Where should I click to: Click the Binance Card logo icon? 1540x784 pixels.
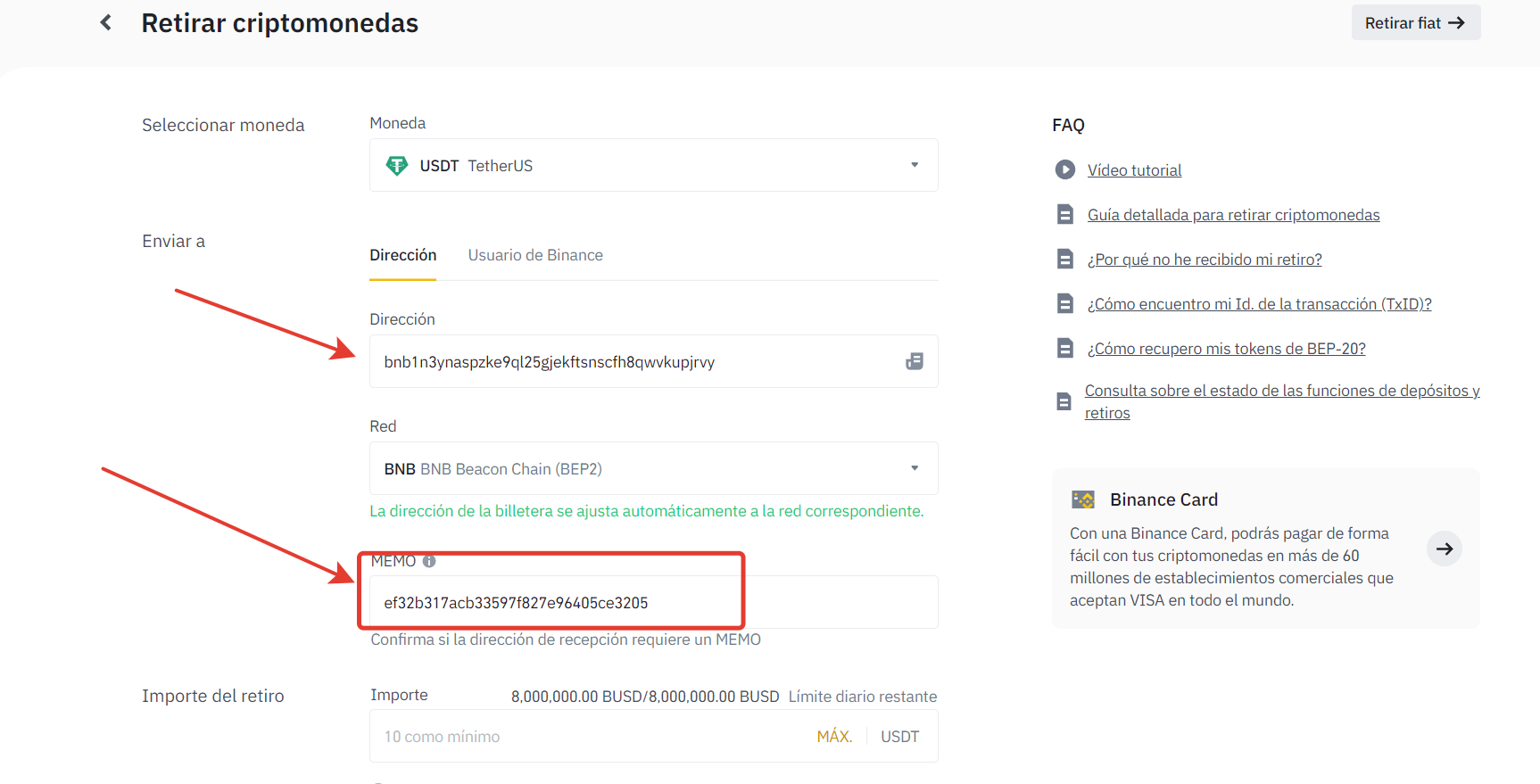(x=1083, y=499)
